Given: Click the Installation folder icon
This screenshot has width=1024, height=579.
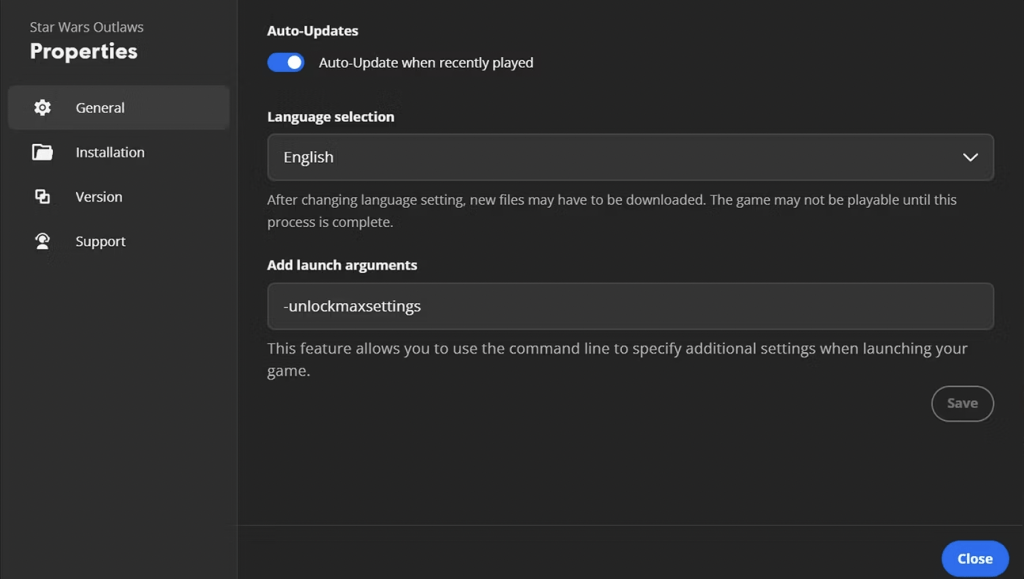Looking at the screenshot, I should [x=42, y=152].
